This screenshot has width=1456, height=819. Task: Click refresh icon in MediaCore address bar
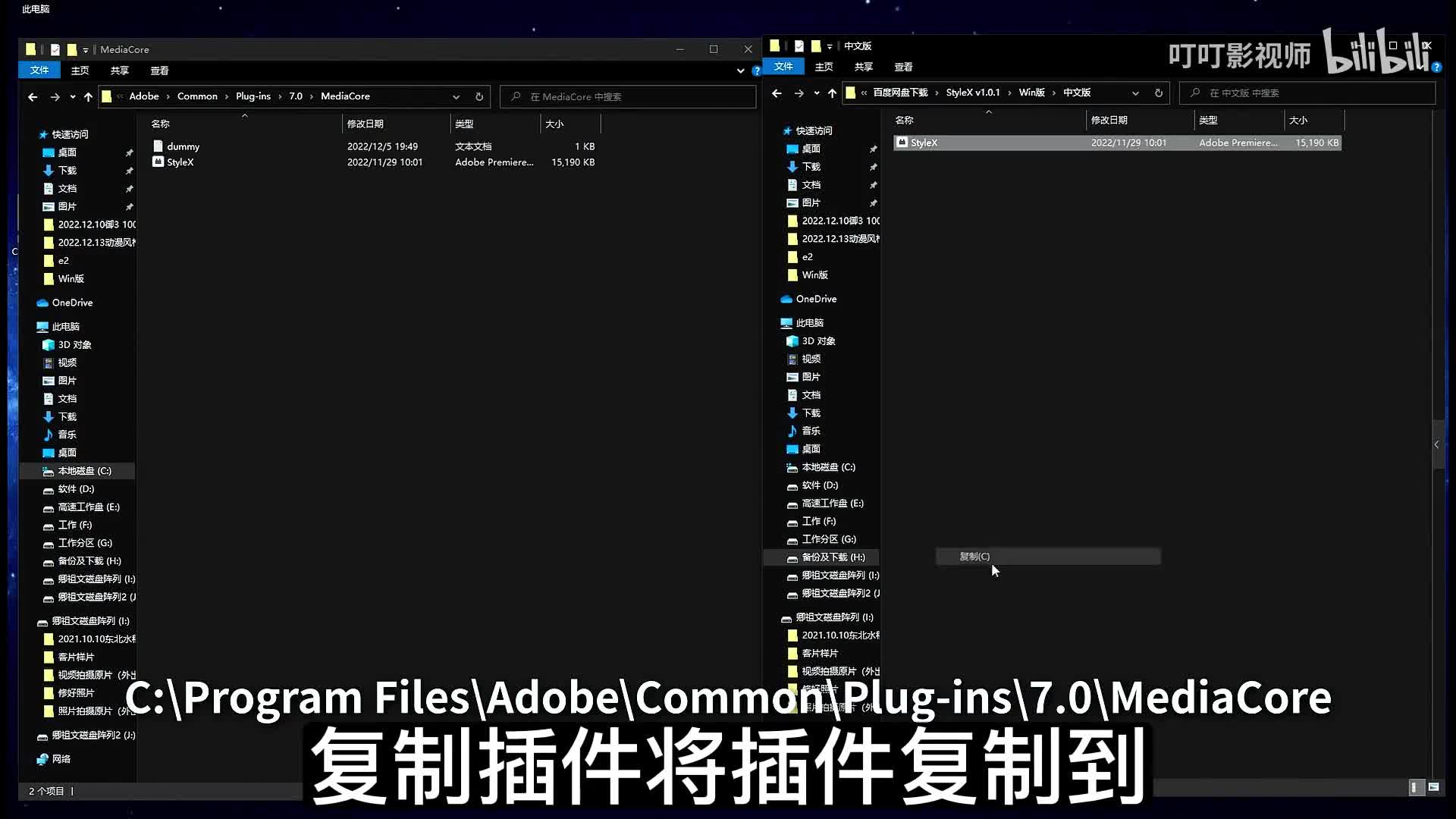(x=479, y=96)
